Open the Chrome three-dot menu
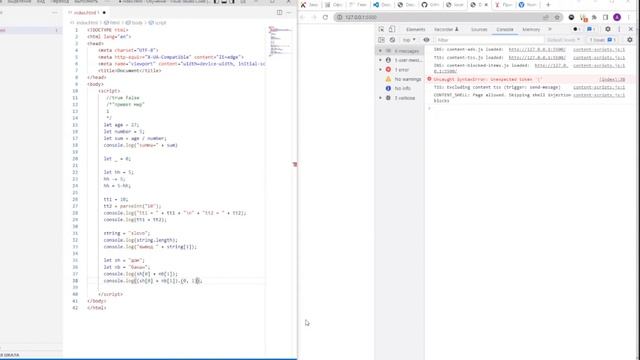640x360 pixels. tap(629, 17)
